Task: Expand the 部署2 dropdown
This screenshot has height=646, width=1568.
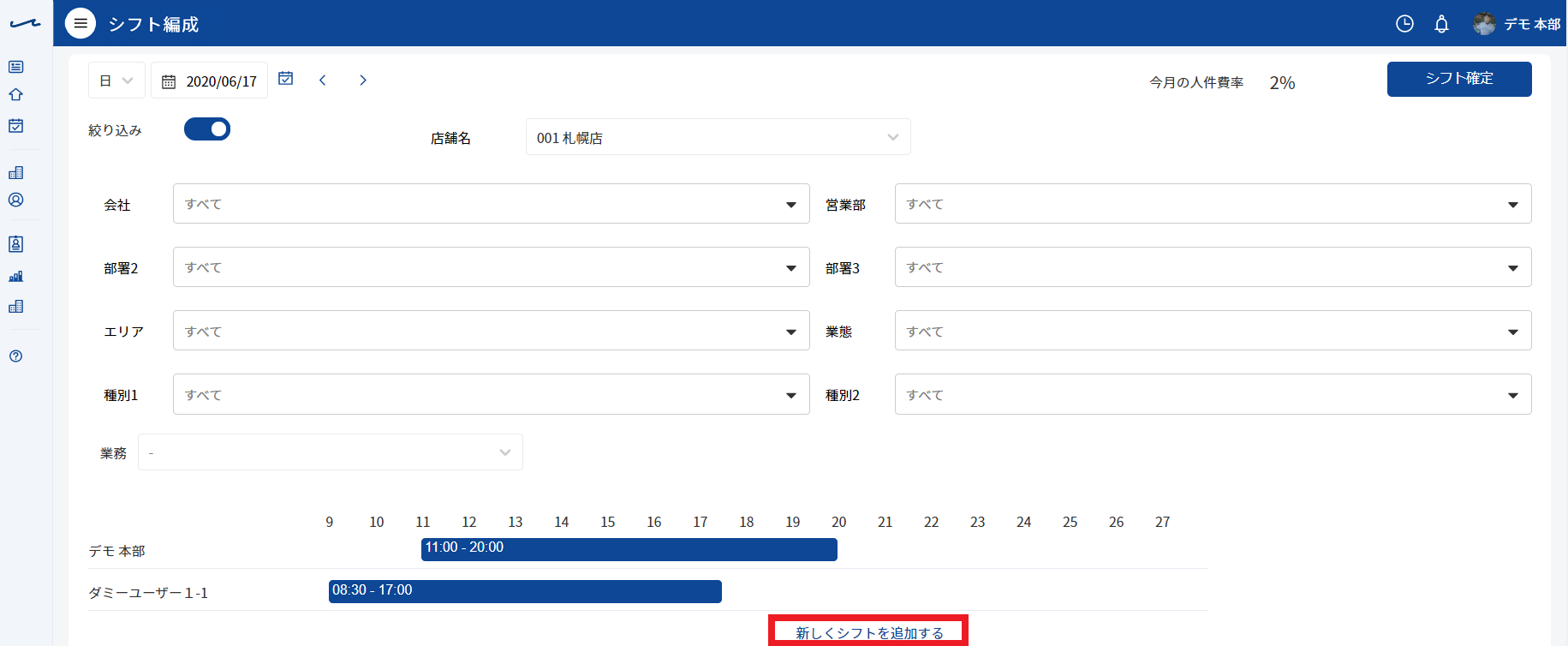Action: pos(492,267)
